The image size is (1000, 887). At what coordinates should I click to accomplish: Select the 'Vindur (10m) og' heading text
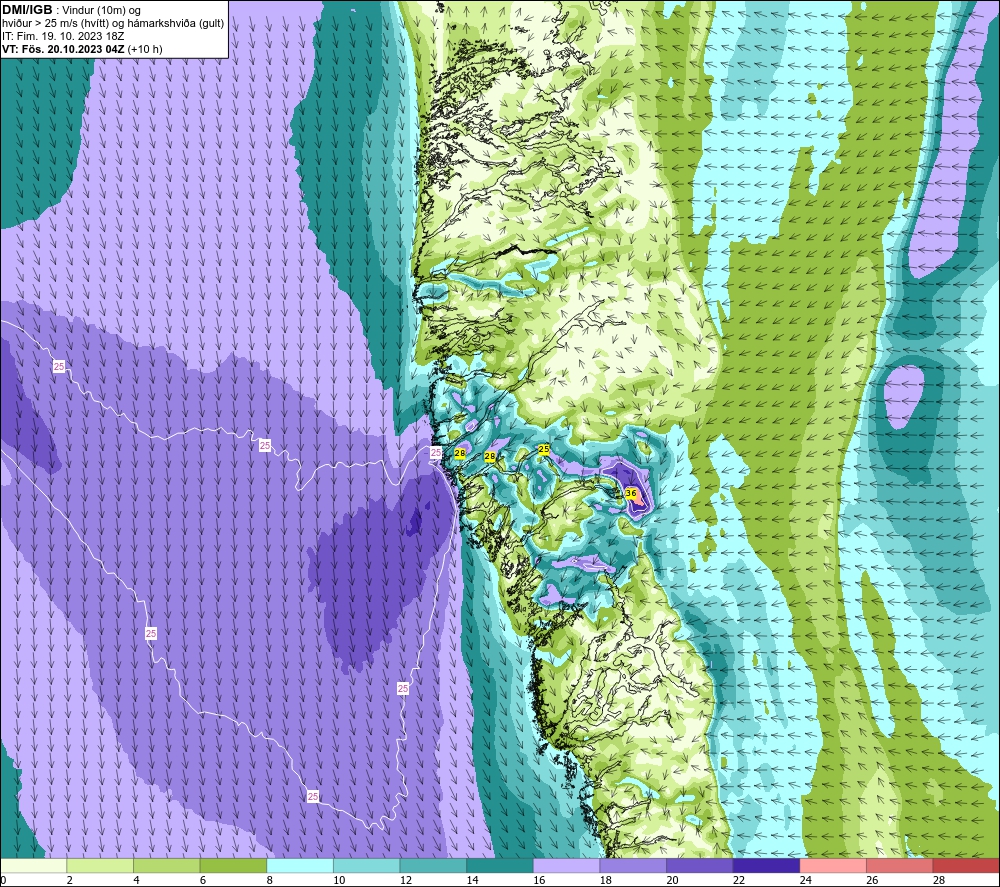[x=101, y=10]
